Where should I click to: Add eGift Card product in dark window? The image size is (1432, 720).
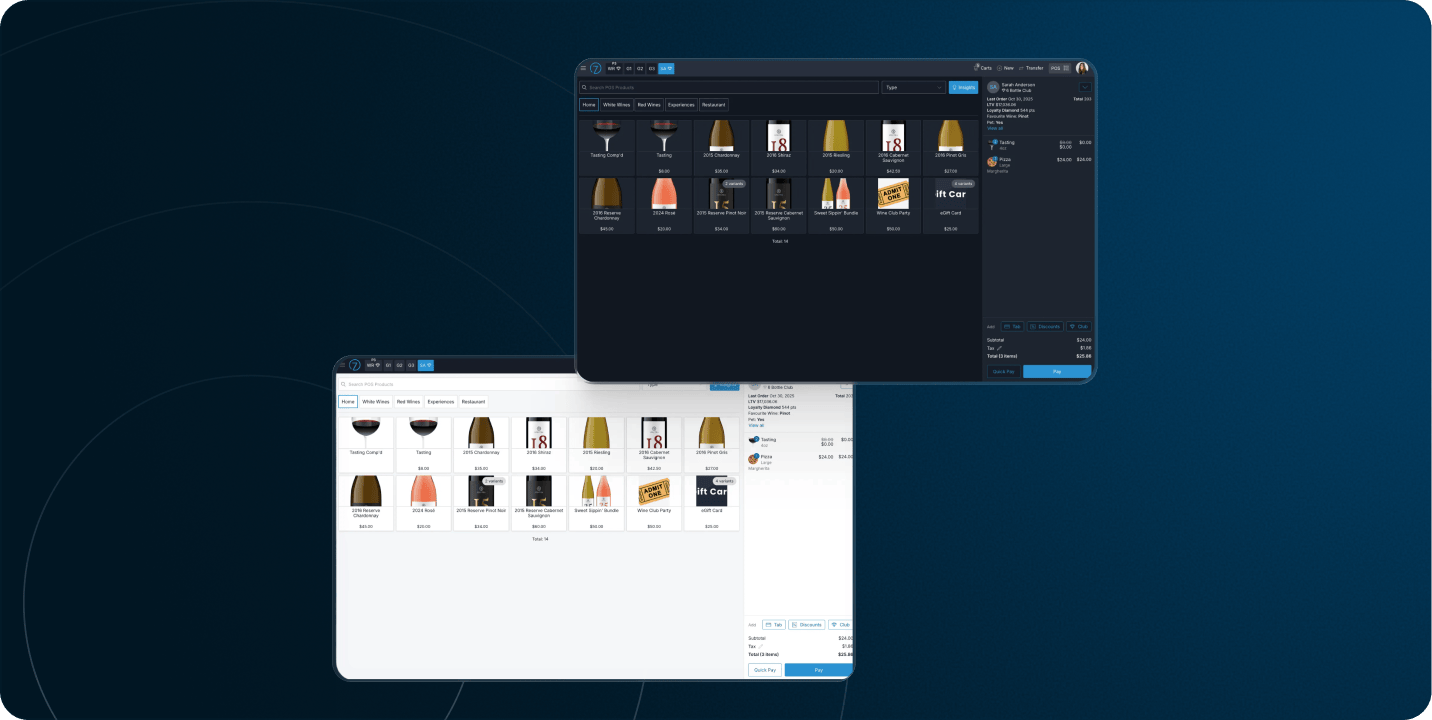point(950,206)
